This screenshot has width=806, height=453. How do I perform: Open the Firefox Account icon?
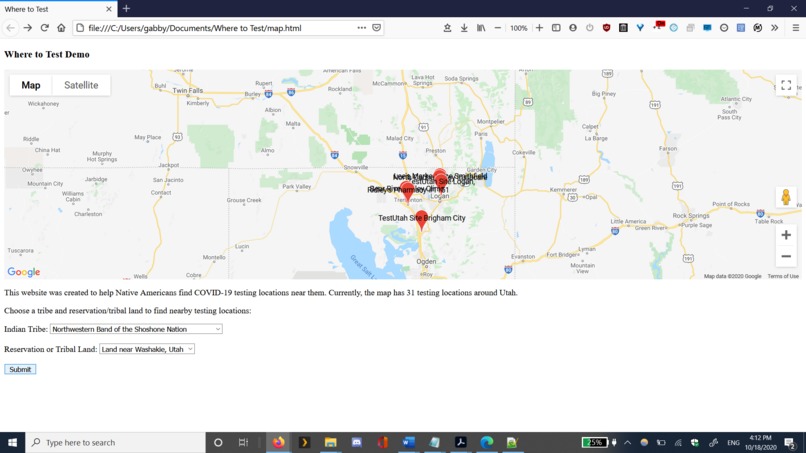(573, 28)
